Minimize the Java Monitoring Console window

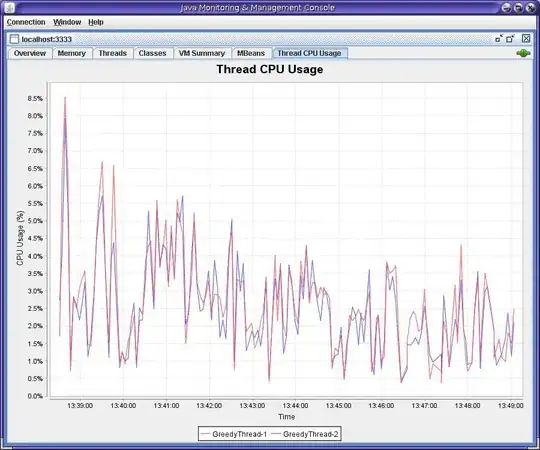[x=506, y=8]
